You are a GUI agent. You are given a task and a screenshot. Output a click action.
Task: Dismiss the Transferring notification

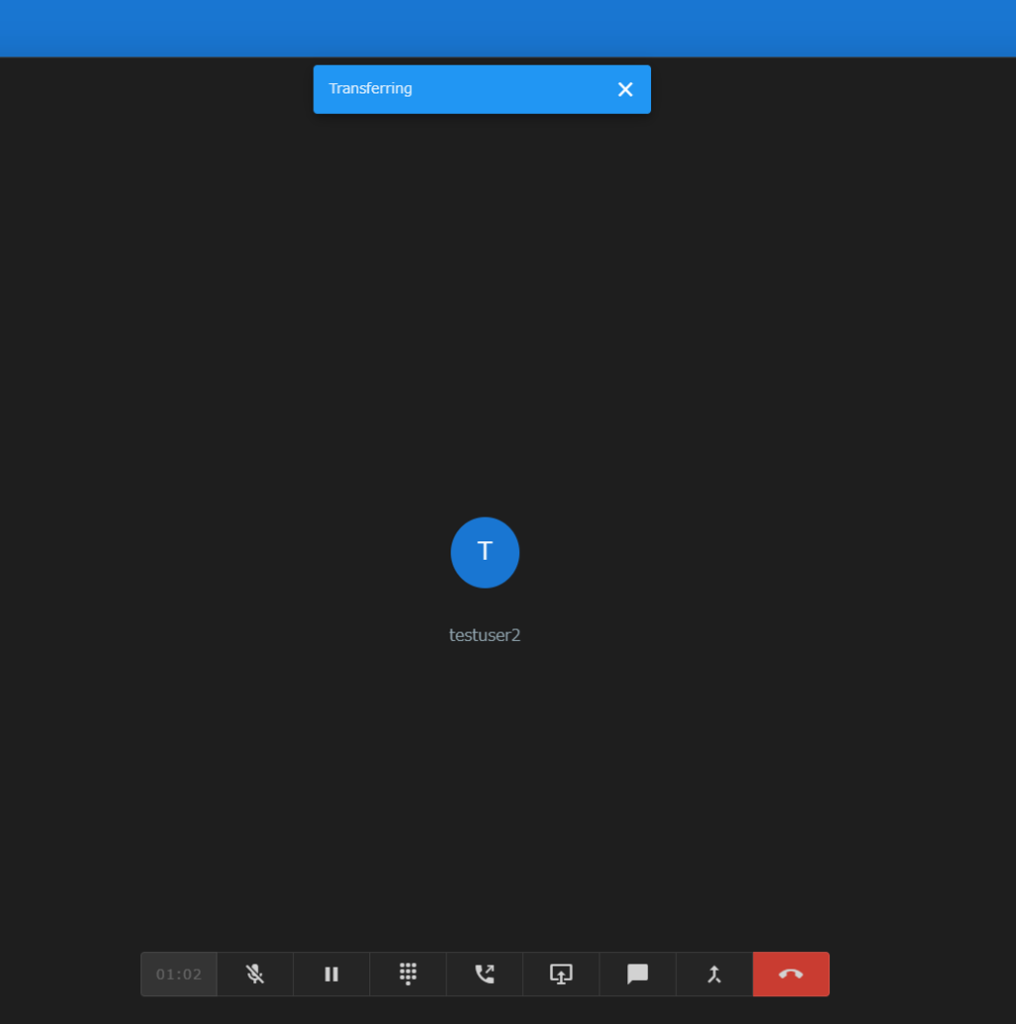(x=625, y=89)
